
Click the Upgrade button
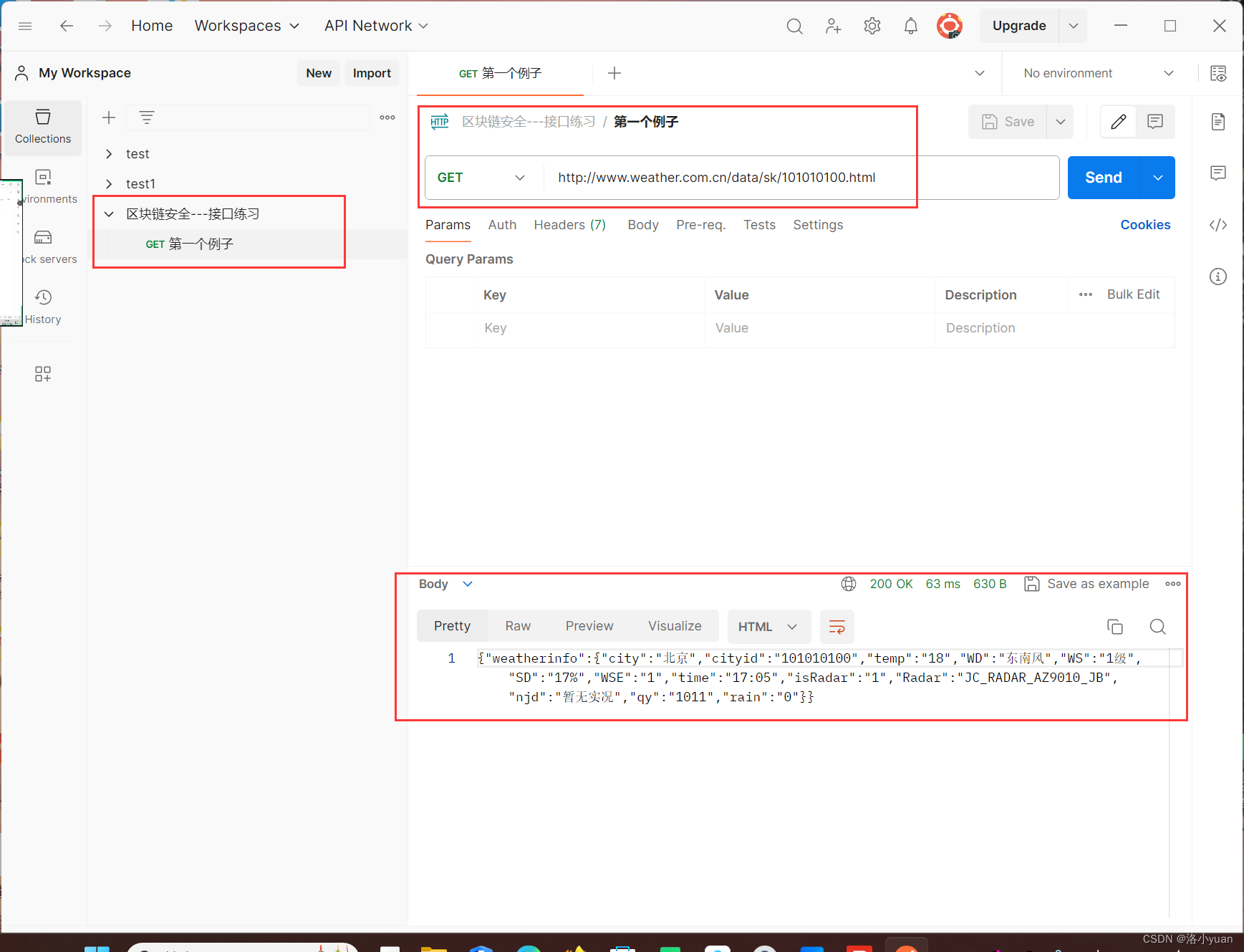(1019, 26)
